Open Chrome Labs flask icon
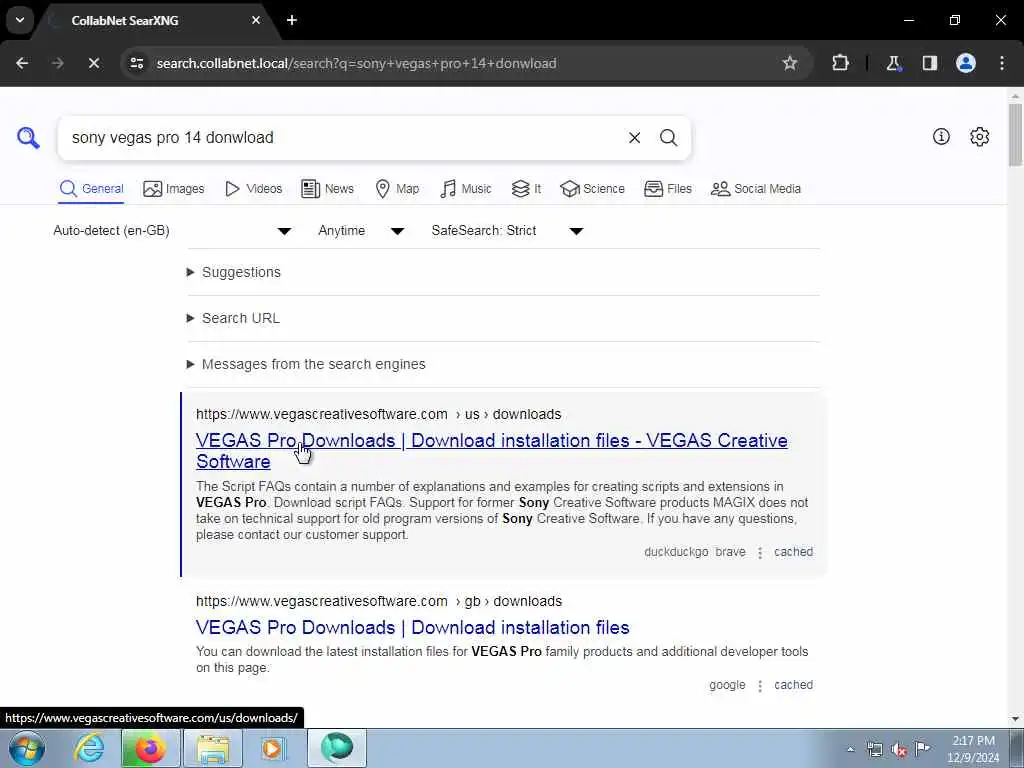The height and width of the screenshot is (768, 1024). (x=893, y=63)
